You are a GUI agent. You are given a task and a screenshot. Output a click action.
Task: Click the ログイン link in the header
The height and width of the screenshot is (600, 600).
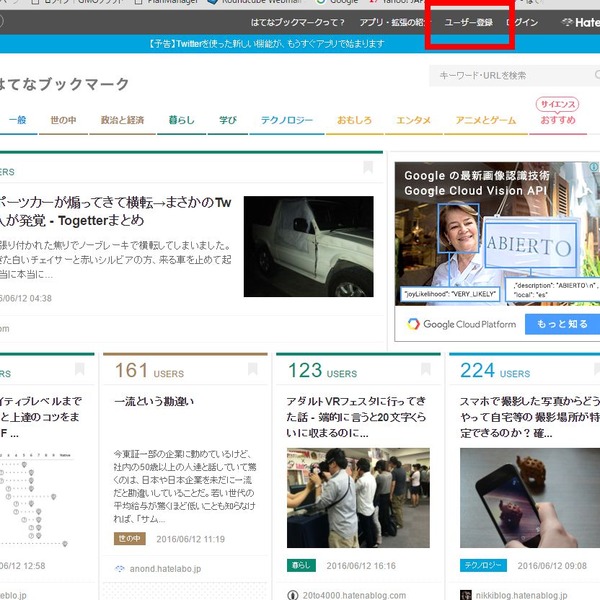pos(522,23)
